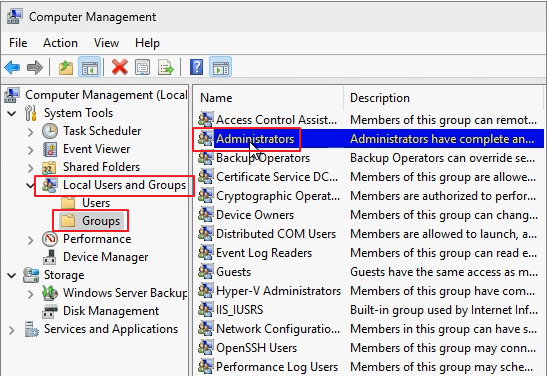This screenshot has width=547, height=376.
Task: Click the blue Help question mark icon
Action: click(x=196, y=67)
